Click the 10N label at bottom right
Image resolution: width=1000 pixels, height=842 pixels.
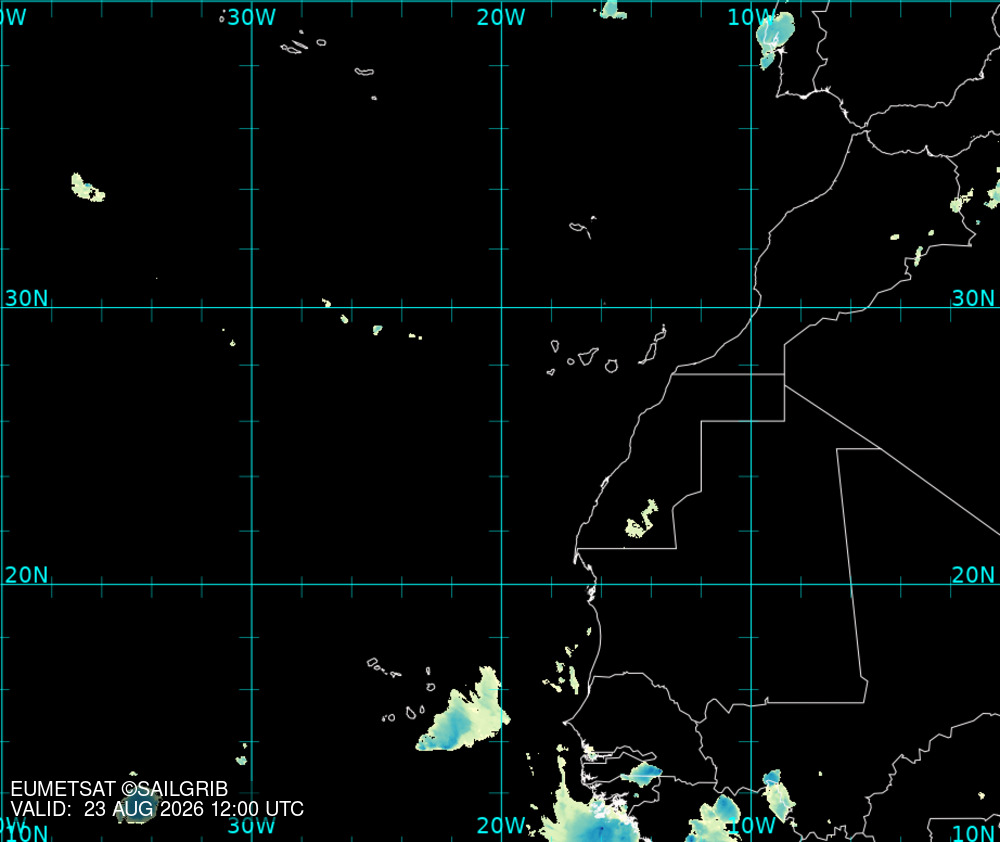(974, 832)
